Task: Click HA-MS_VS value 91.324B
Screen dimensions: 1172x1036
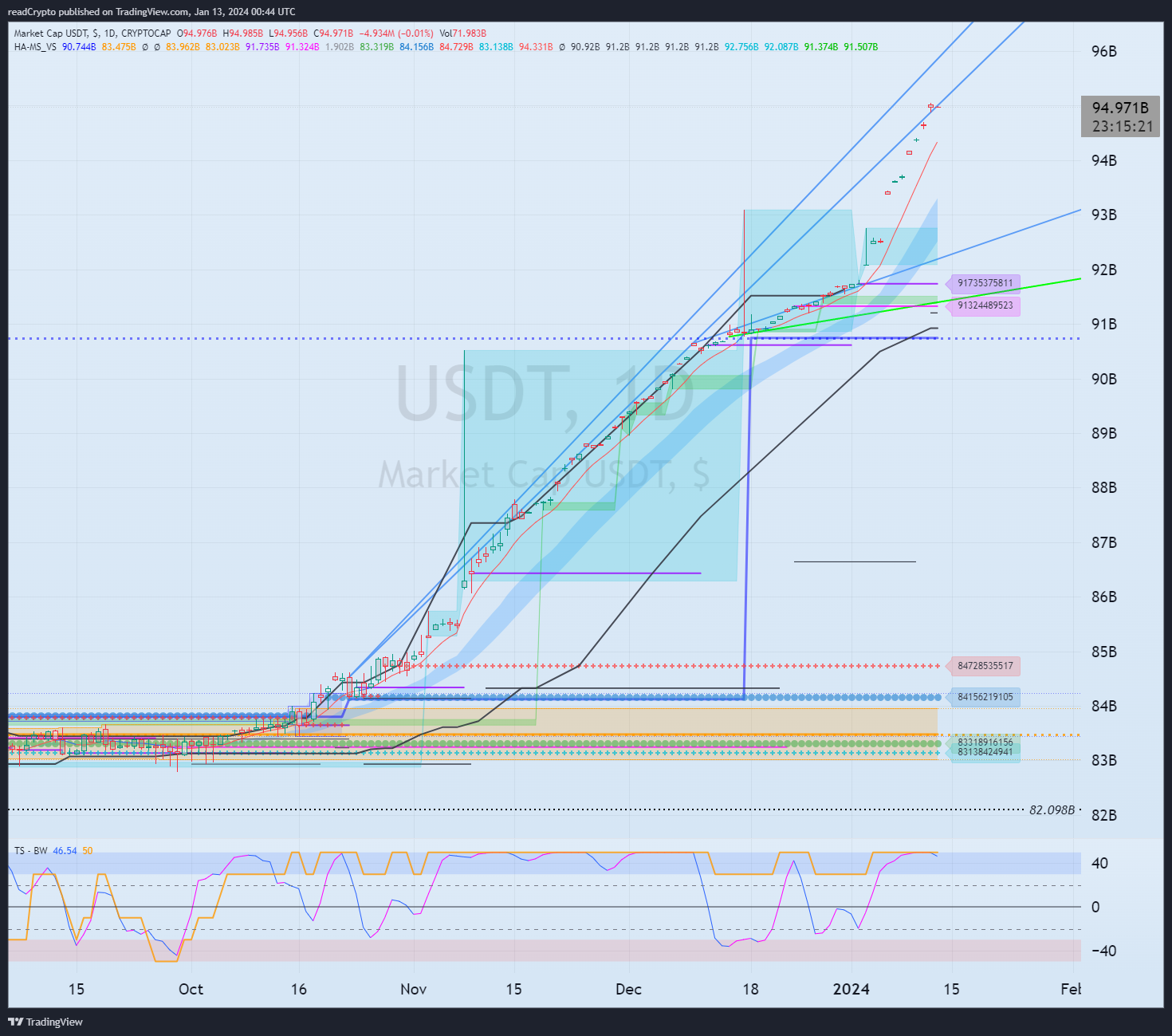Action: click(x=302, y=47)
